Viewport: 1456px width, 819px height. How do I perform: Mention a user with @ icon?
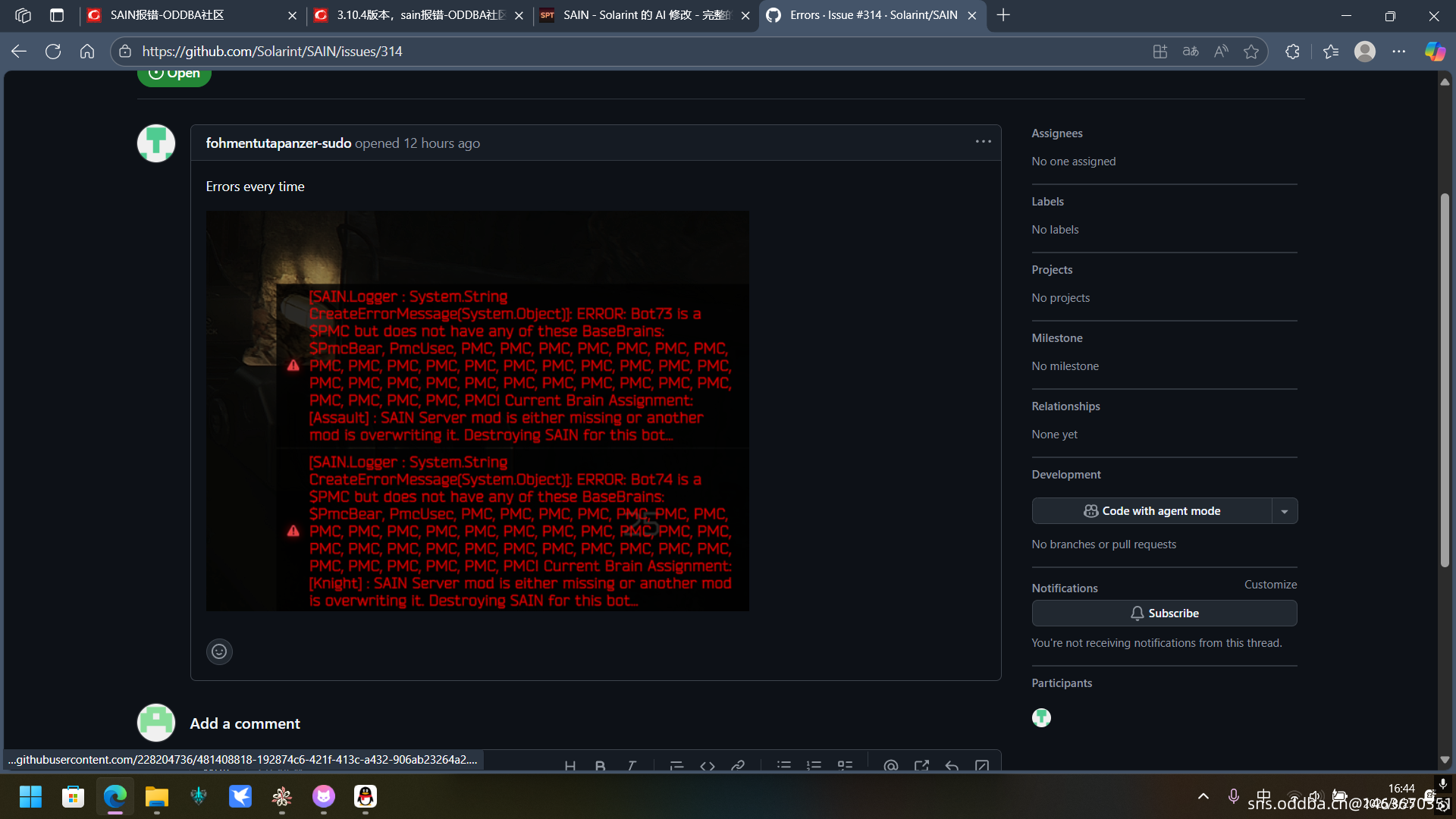point(891,766)
